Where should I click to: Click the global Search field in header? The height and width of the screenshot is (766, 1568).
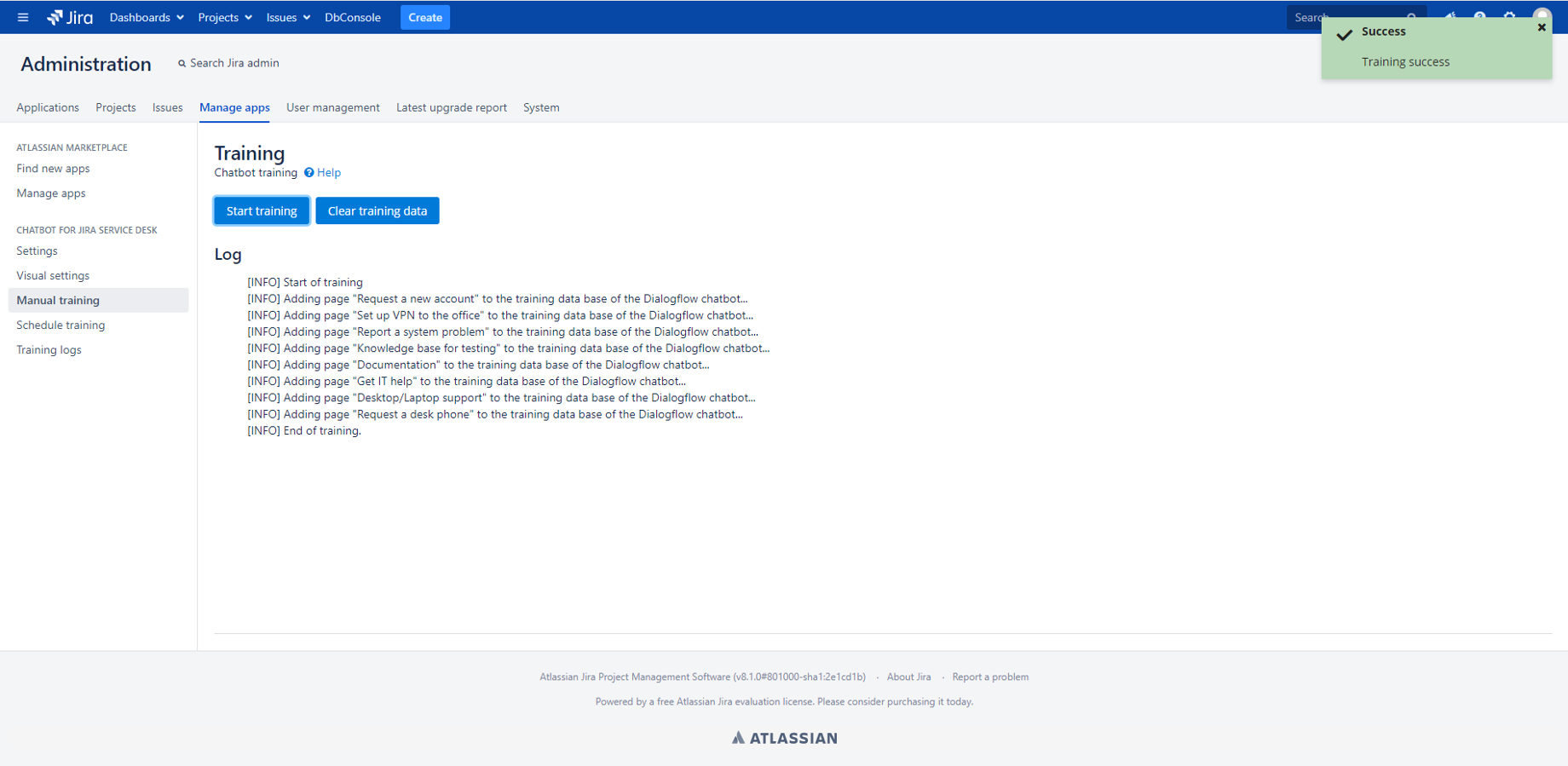tap(1355, 17)
